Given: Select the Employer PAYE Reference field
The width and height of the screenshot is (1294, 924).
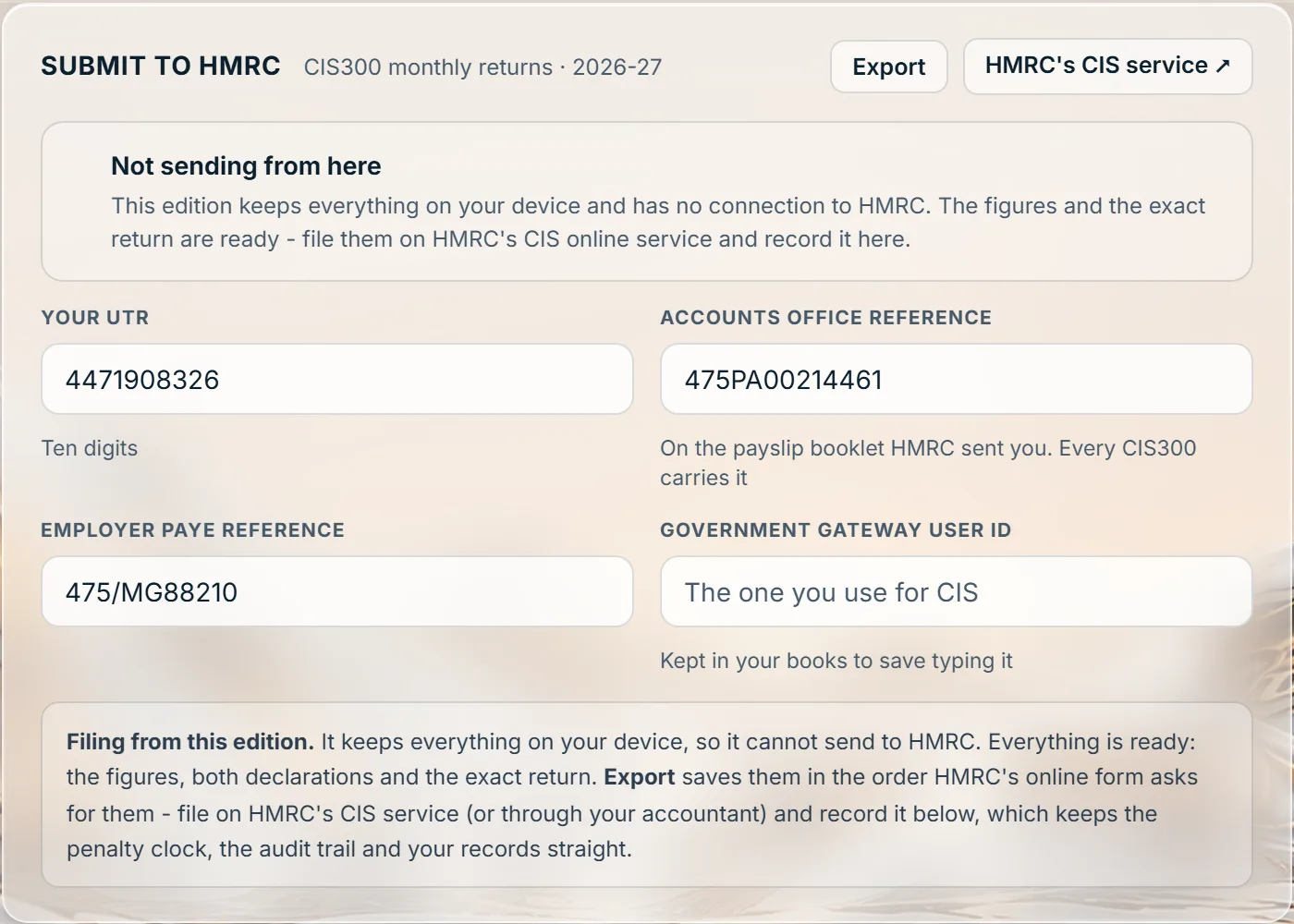Looking at the screenshot, I should point(337,591).
